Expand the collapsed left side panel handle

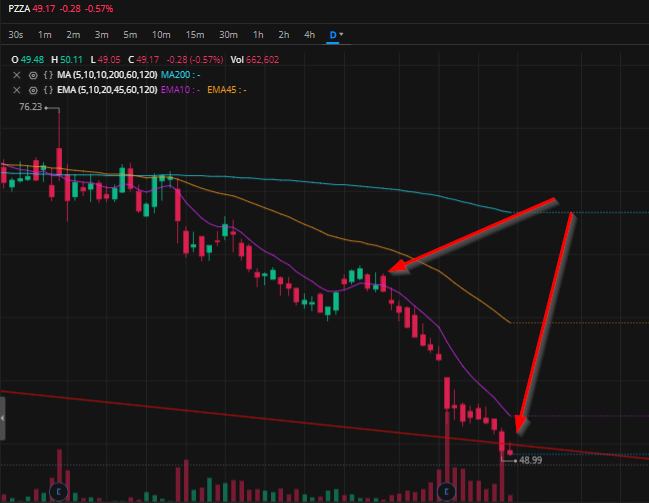(2, 418)
